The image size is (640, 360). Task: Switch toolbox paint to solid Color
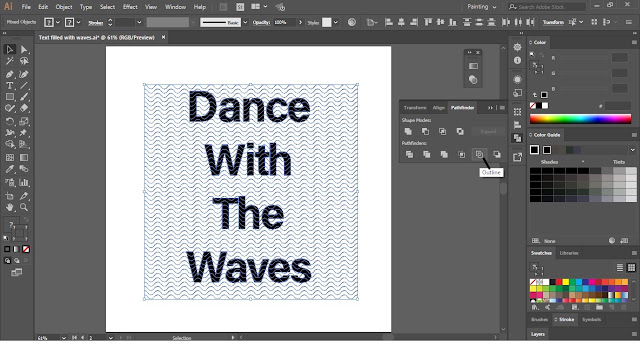[x=7, y=249]
